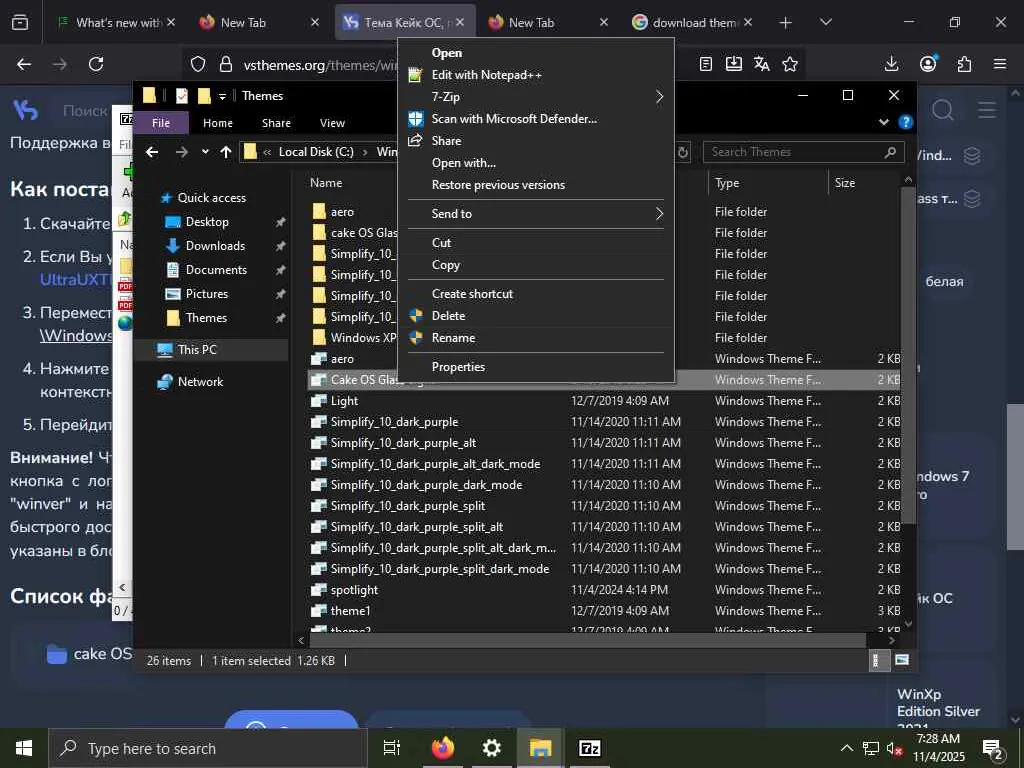Sort by Type column header
This screenshot has width=1024, height=768.
click(767, 183)
